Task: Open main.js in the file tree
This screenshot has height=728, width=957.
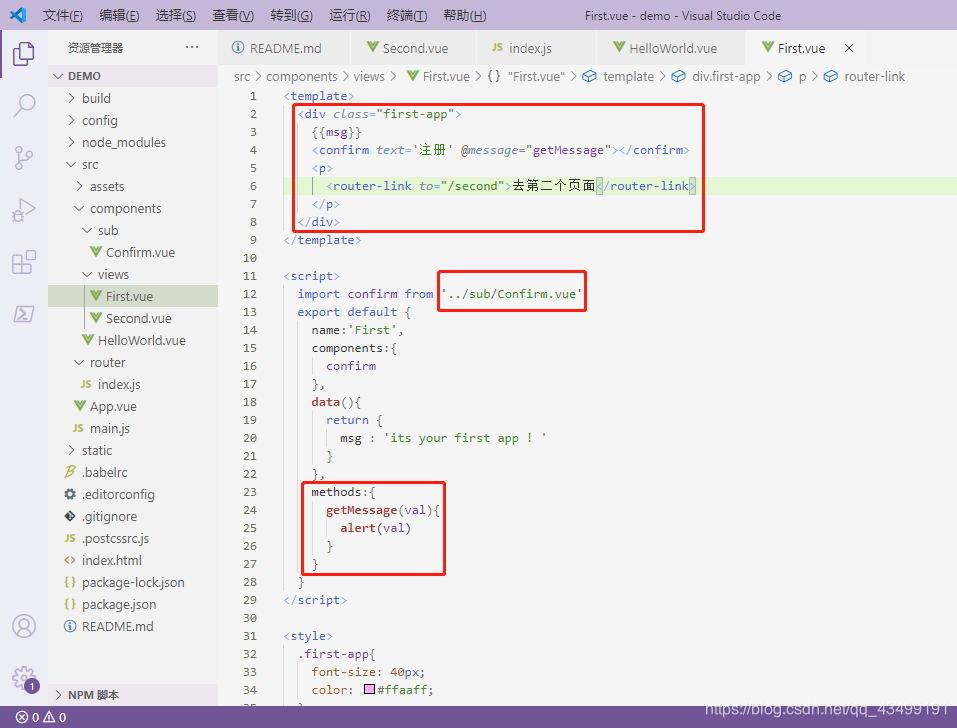Action: click(x=133, y=428)
